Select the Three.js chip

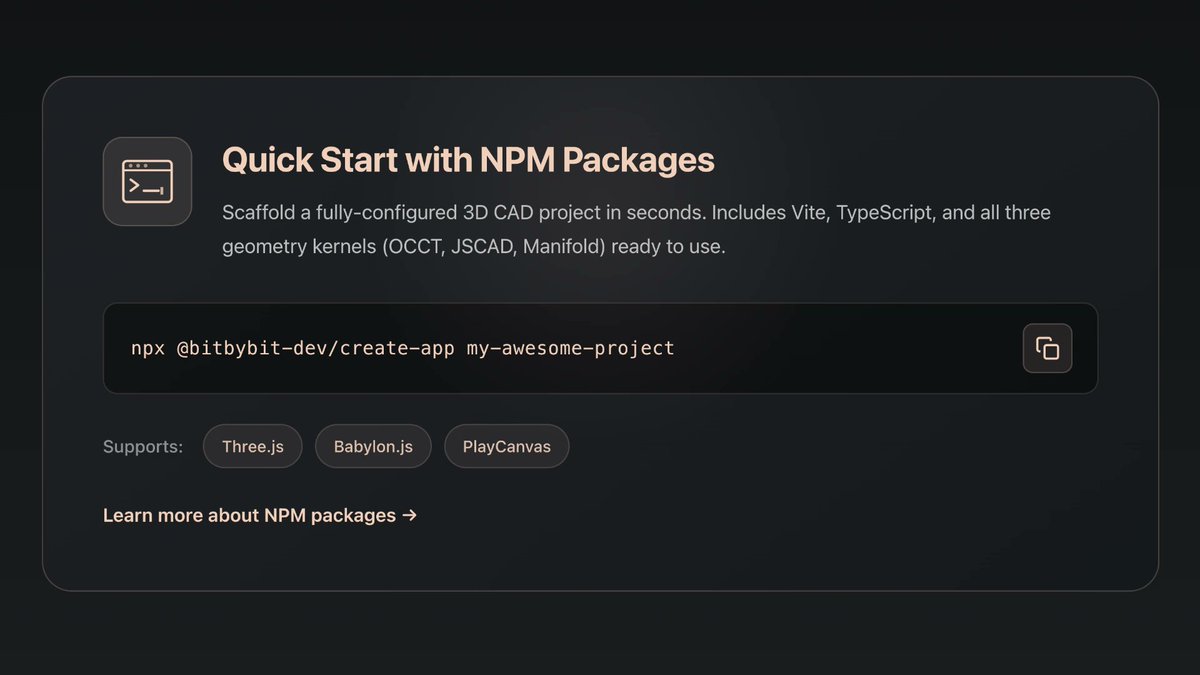pyautogui.click(x=253, y=446)
